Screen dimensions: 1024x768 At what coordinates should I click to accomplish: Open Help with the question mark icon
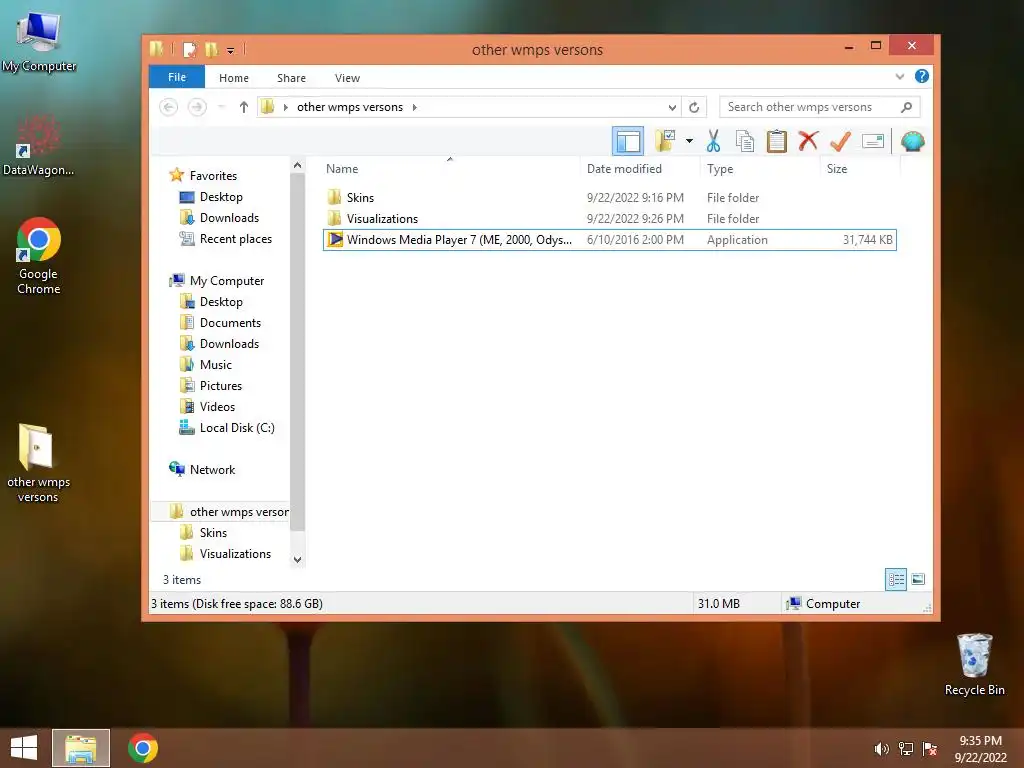(921, 76)
